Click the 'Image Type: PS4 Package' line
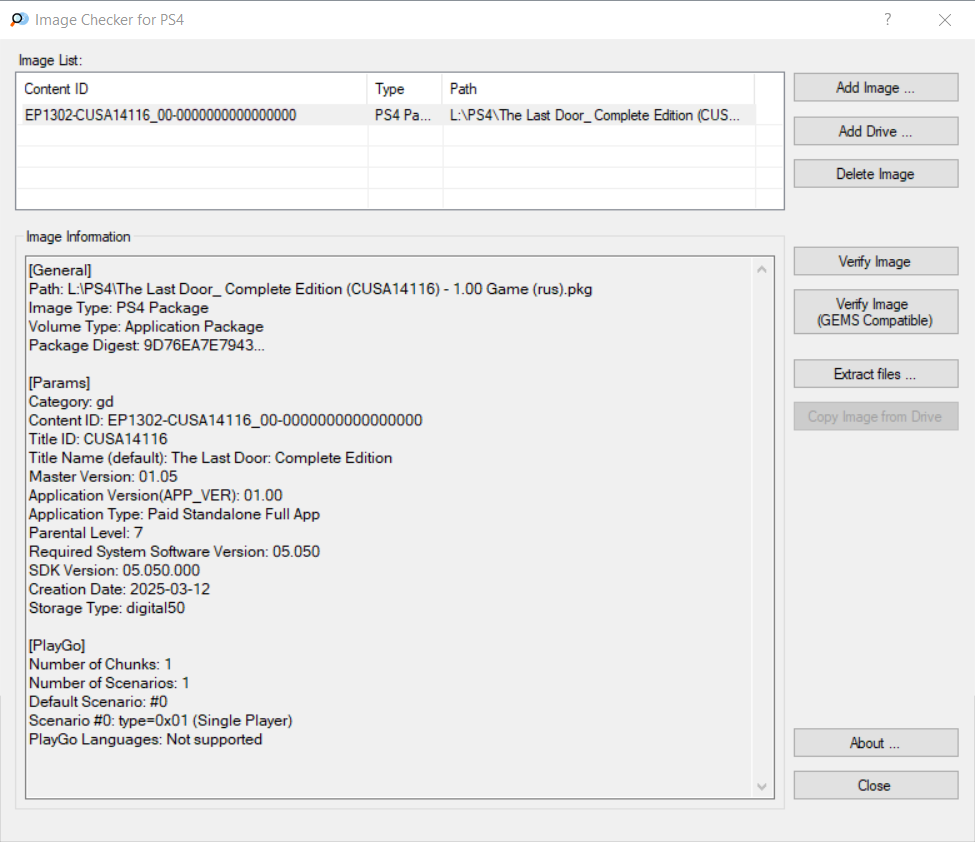This screenshot has height=842, width=975. [x=119, y=308]
